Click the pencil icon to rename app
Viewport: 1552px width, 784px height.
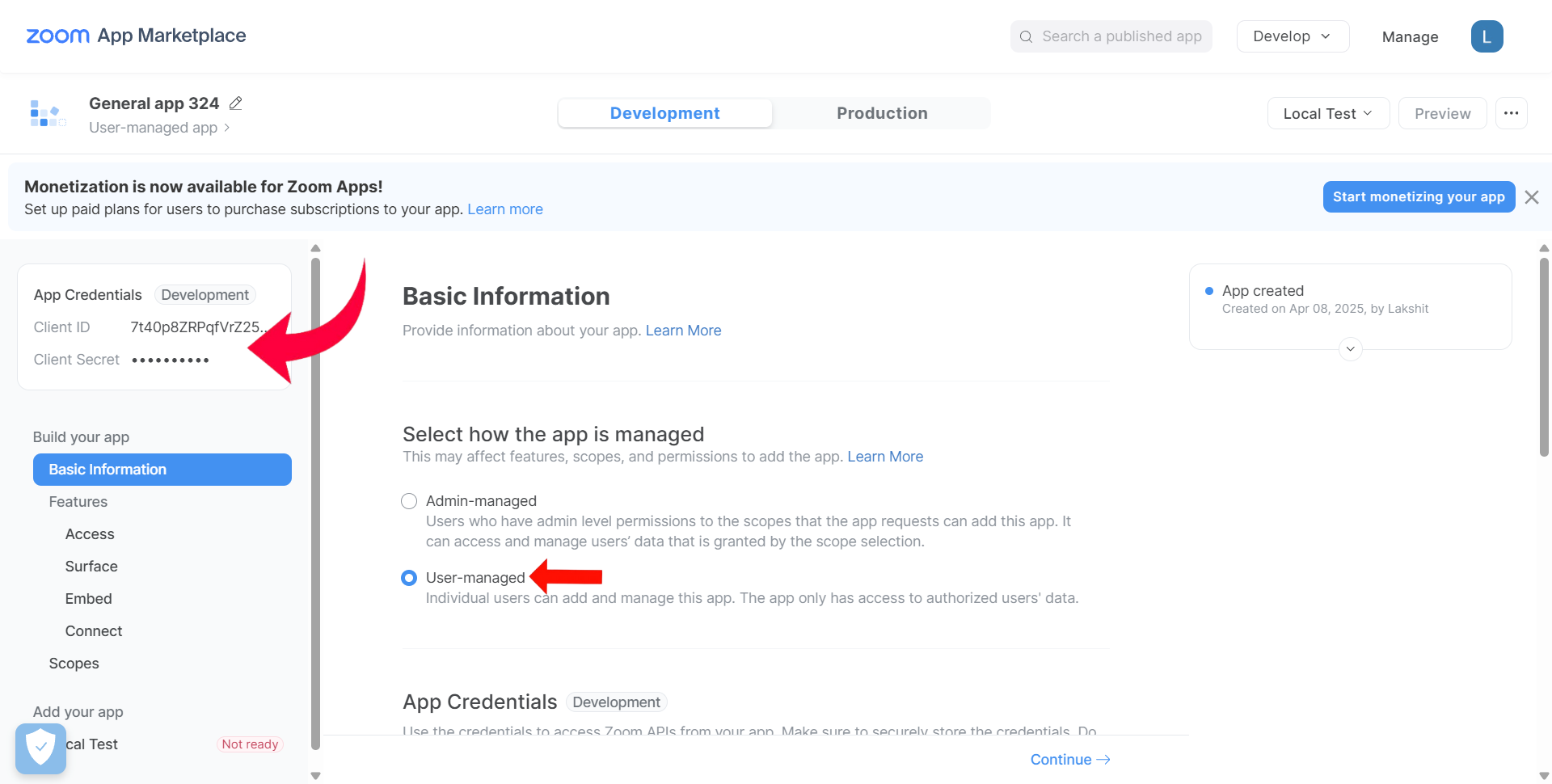point(236,103)
